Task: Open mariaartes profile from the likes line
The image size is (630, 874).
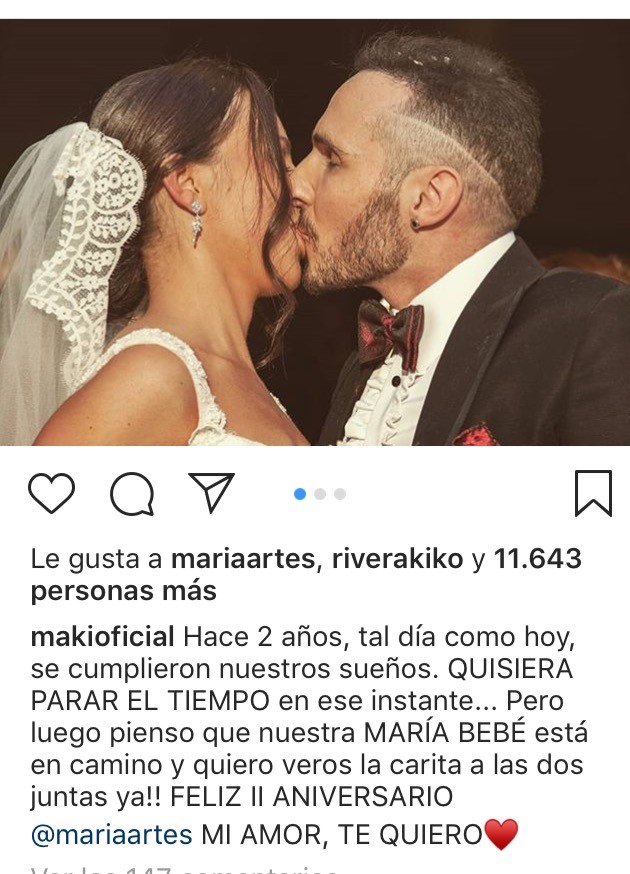Action: pos(243,559)
